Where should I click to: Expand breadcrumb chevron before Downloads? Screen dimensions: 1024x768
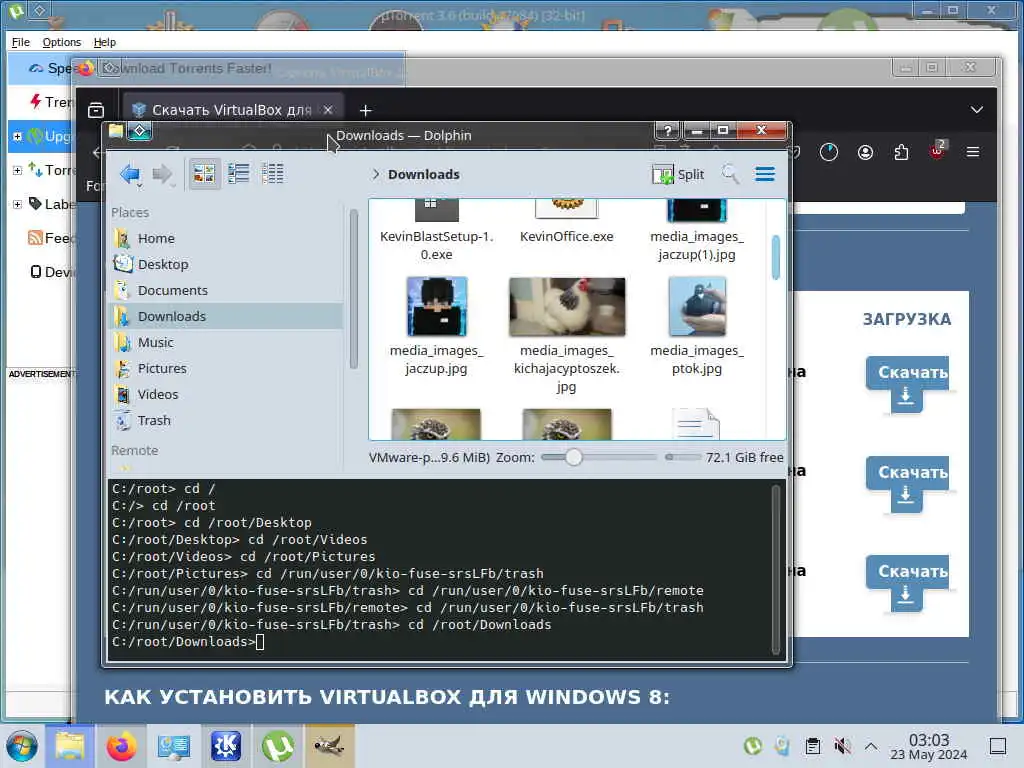coord(376,174)
